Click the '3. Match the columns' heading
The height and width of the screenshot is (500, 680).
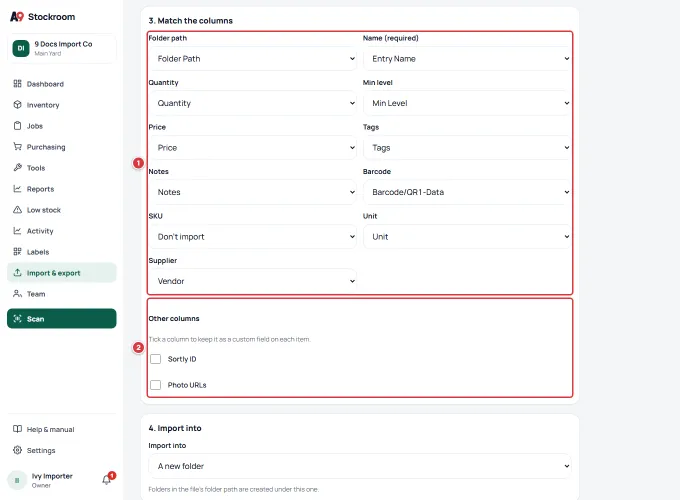tap(190, 20)
